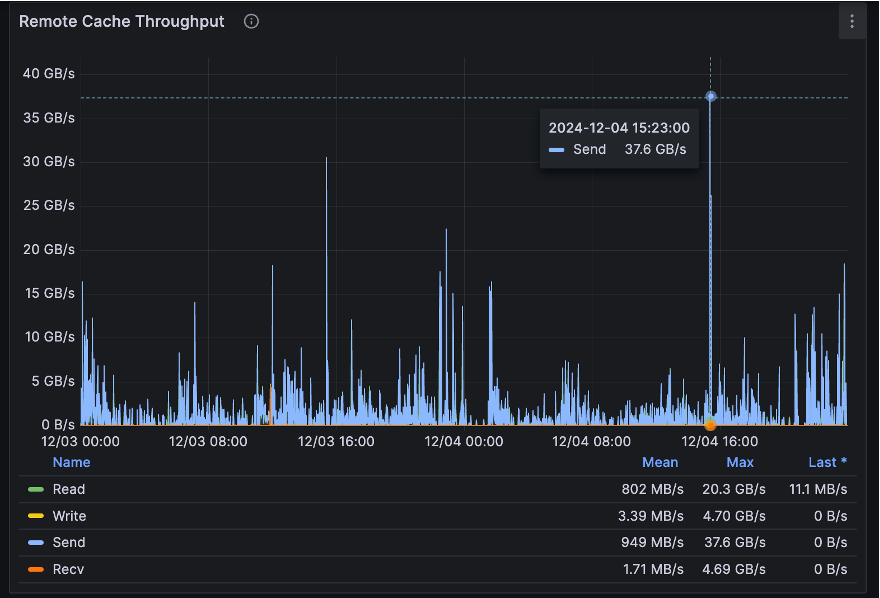Sort legend by the Mean column

[x=660, y=462]
